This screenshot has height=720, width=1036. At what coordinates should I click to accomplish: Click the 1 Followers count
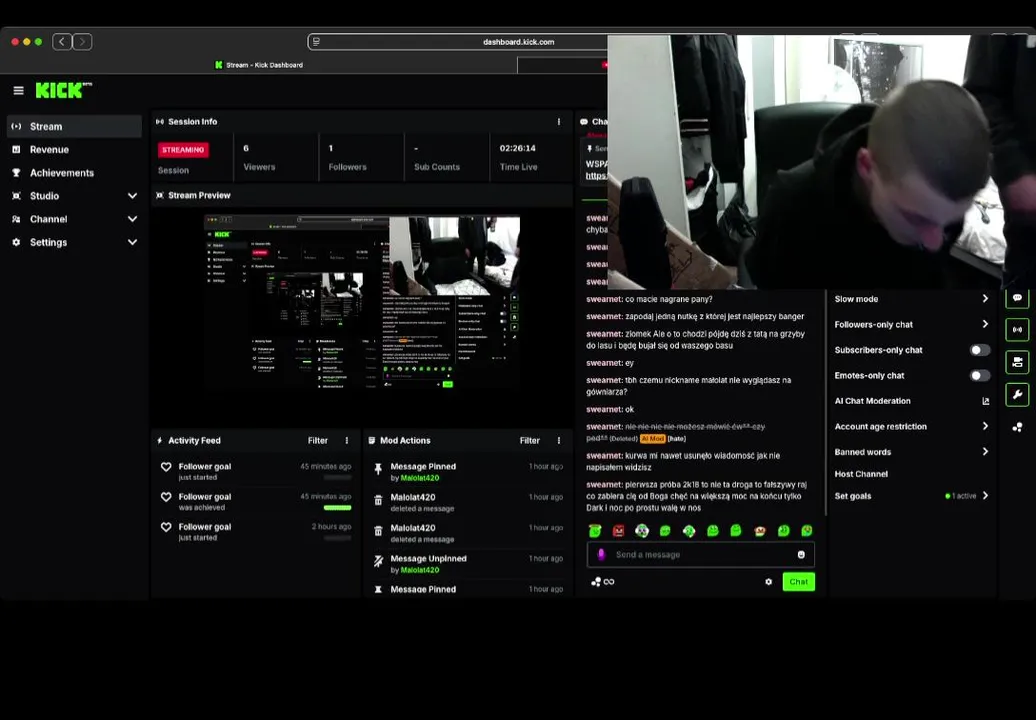click(331, 149)
